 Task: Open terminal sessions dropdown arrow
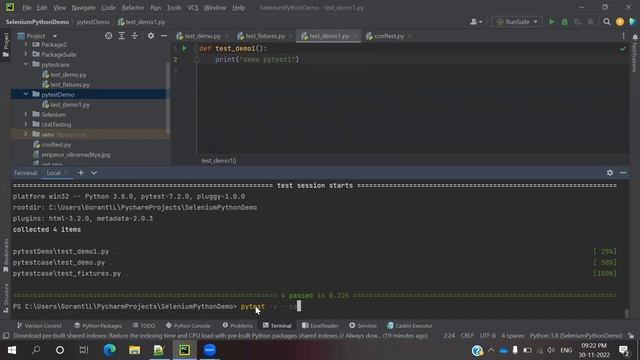pyautogui.click(x=93, y=173)
